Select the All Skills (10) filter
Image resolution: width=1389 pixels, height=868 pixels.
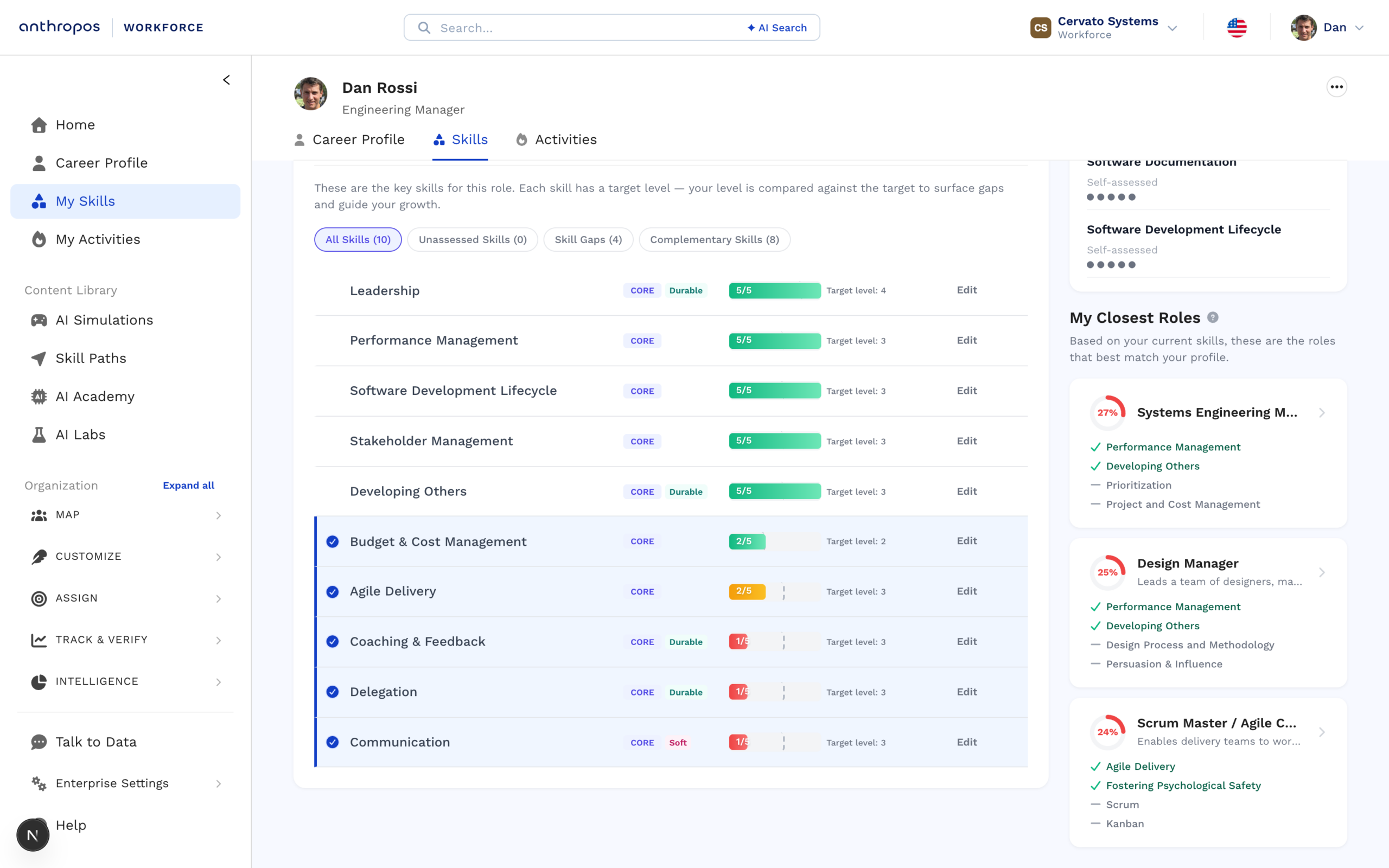point(358,239)
